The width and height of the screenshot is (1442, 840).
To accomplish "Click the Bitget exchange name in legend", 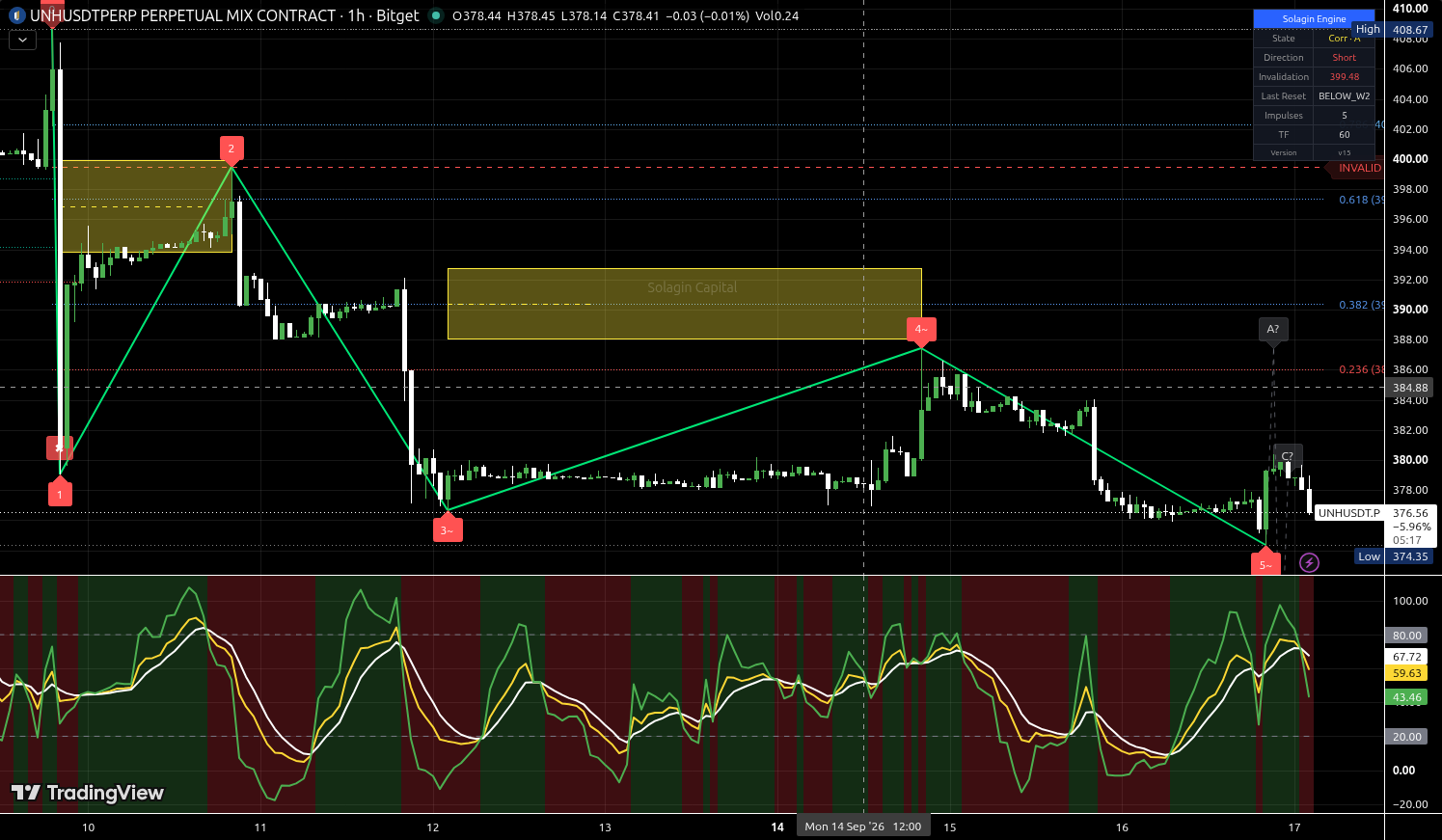I will 397,15.
